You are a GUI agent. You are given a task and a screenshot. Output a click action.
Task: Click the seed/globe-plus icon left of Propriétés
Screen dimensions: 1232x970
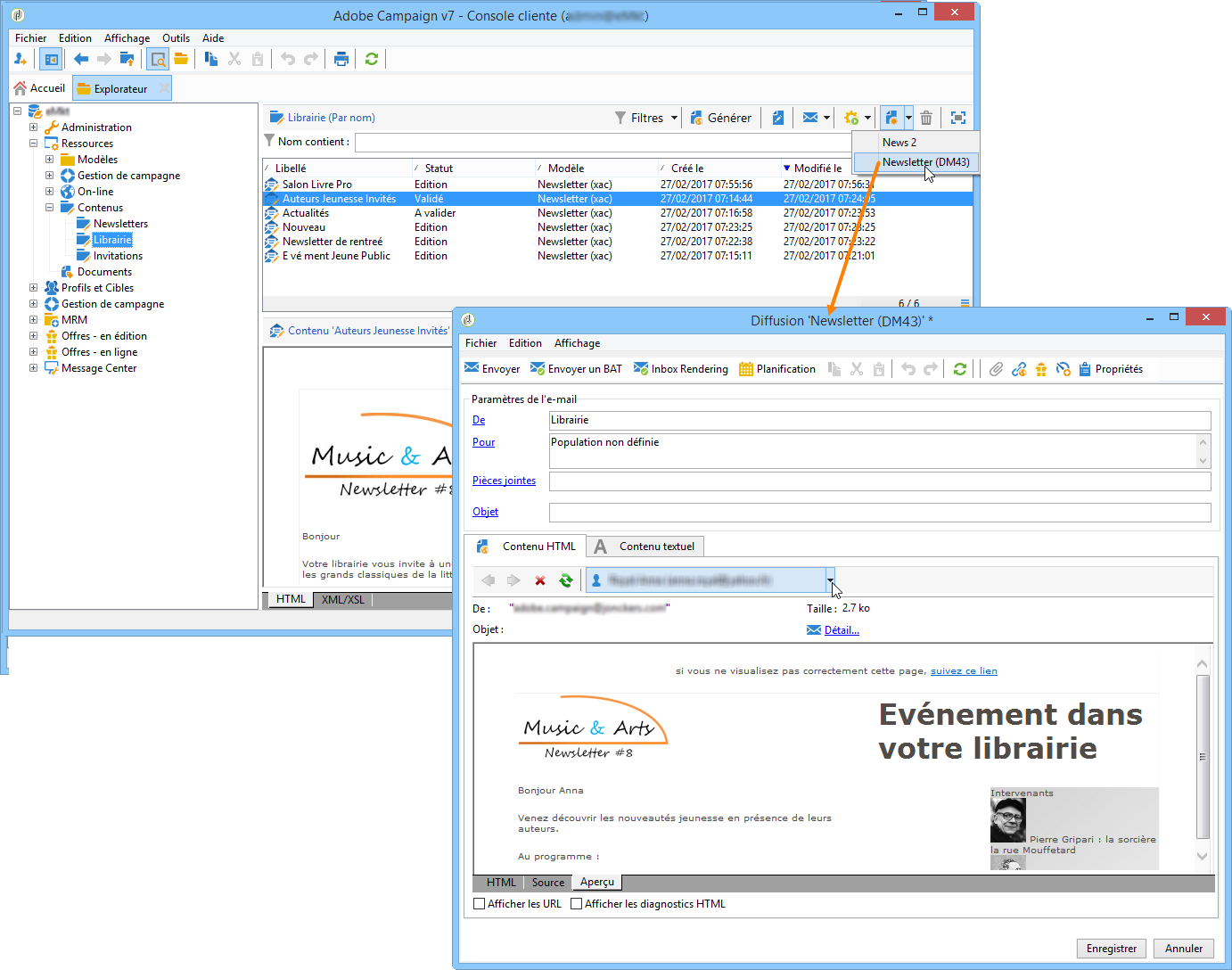(x=1064, y=369)
